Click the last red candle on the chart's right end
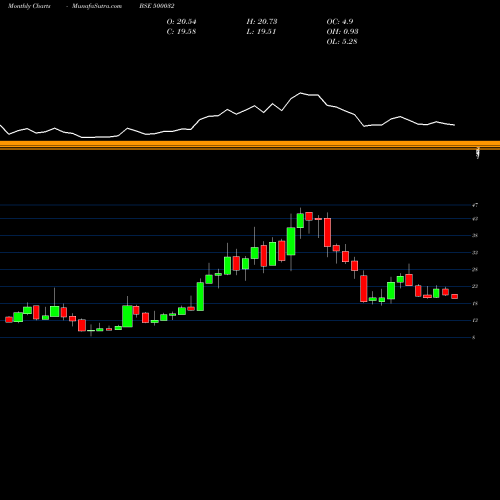Viewport: 500px width, 500px height. 455,296
